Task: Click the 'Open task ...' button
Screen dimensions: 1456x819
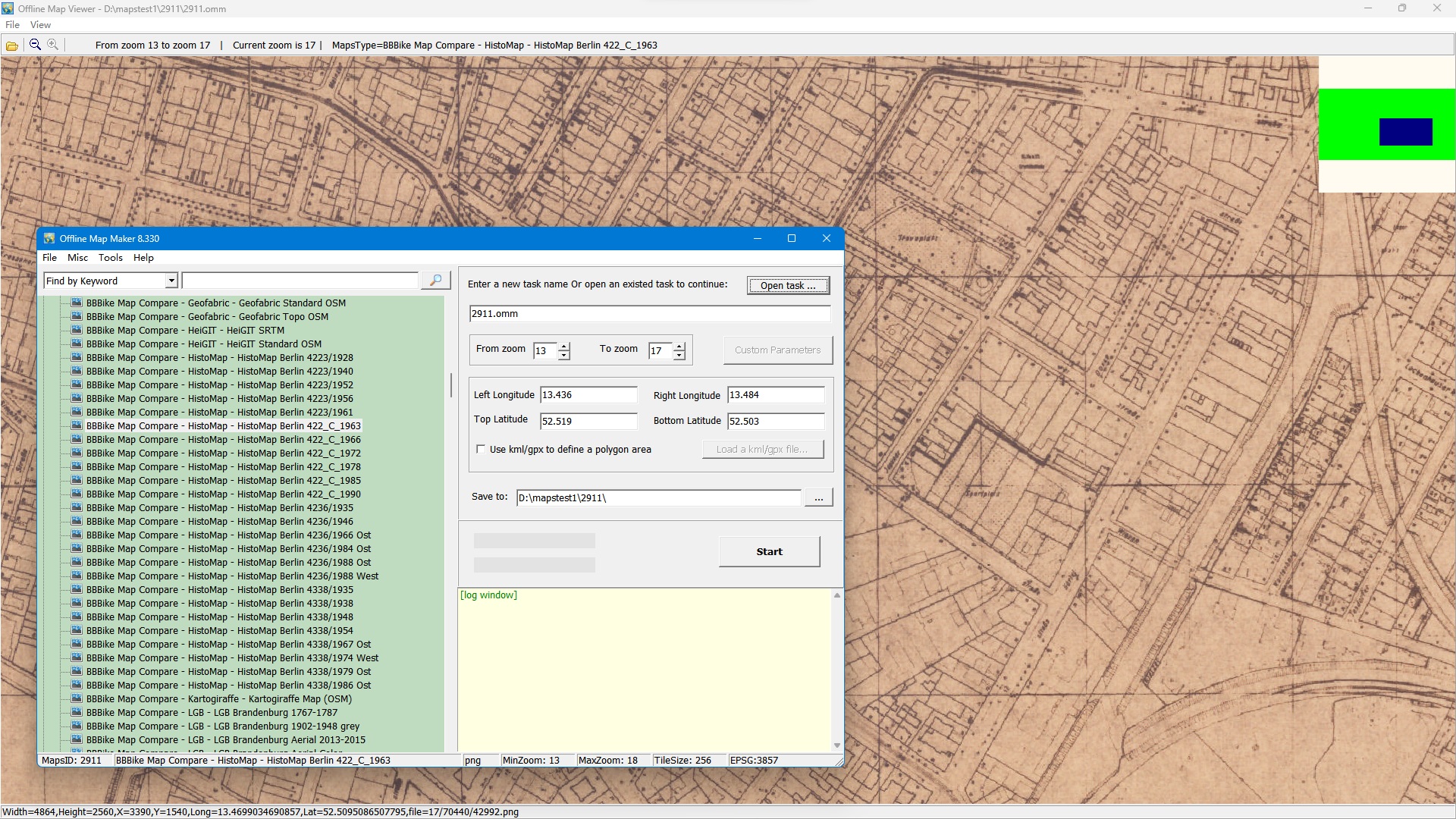Action: point(788,285)
